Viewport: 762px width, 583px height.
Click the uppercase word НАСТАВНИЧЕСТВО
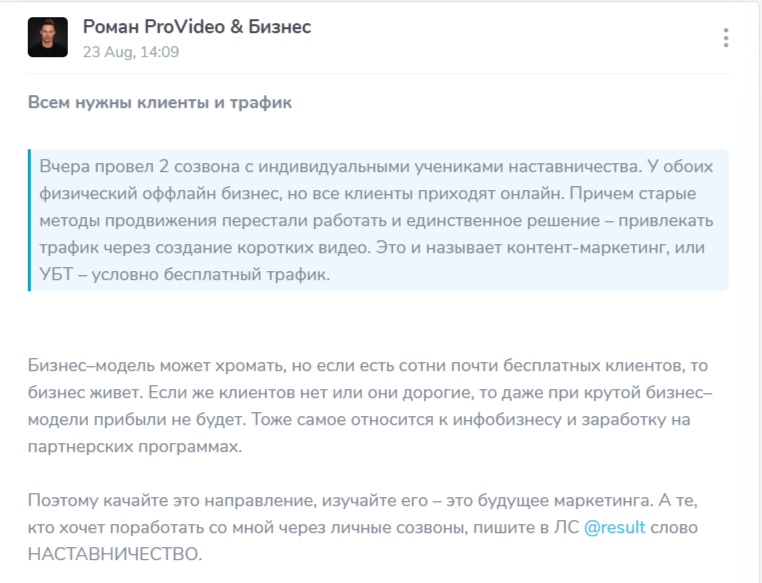pyautogui.click(x=115, y=554)
